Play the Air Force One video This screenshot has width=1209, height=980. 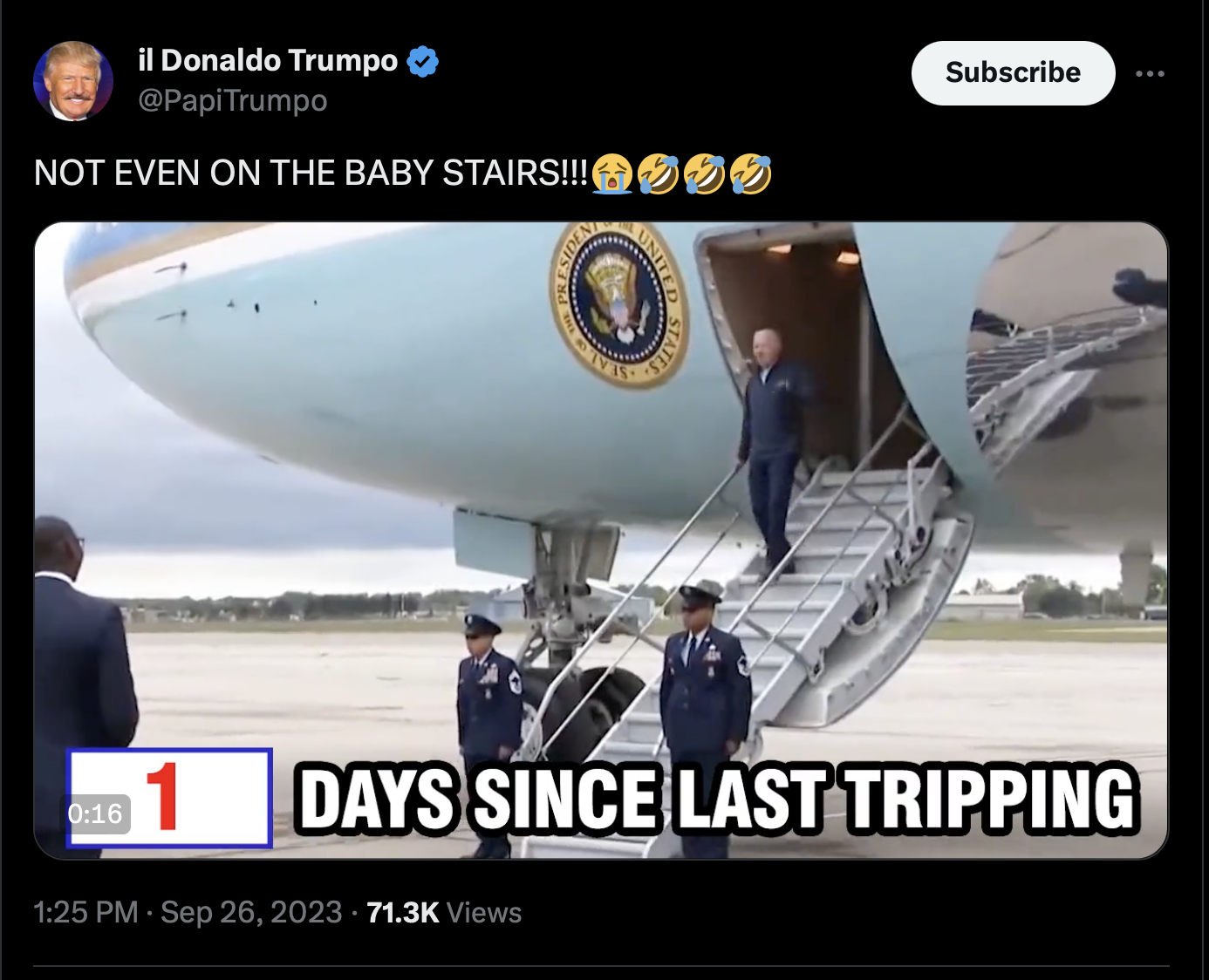[601, 541]
